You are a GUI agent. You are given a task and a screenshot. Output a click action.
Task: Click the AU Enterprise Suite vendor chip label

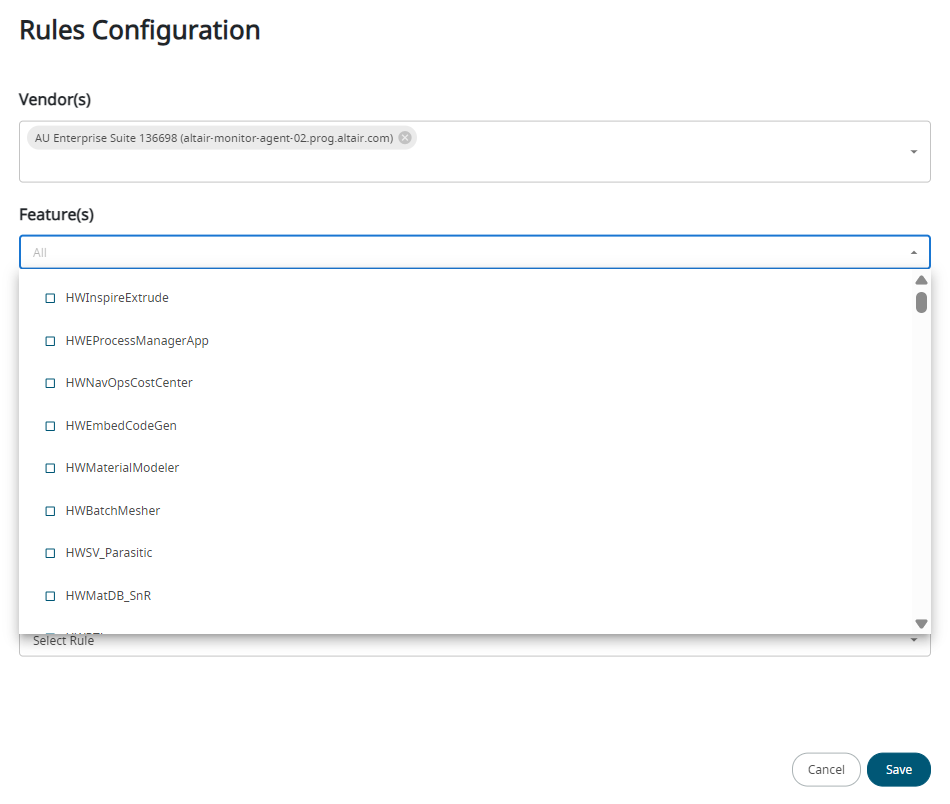point(213,138)
